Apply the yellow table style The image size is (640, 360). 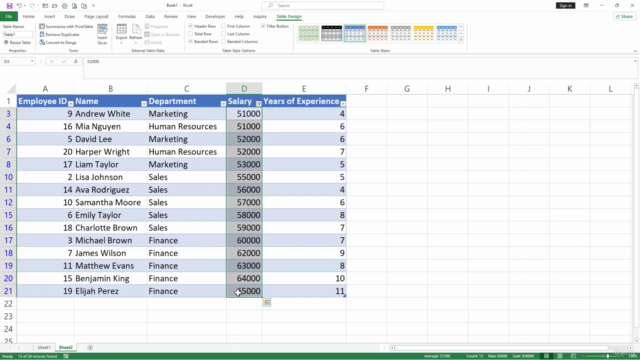(424, 33)
